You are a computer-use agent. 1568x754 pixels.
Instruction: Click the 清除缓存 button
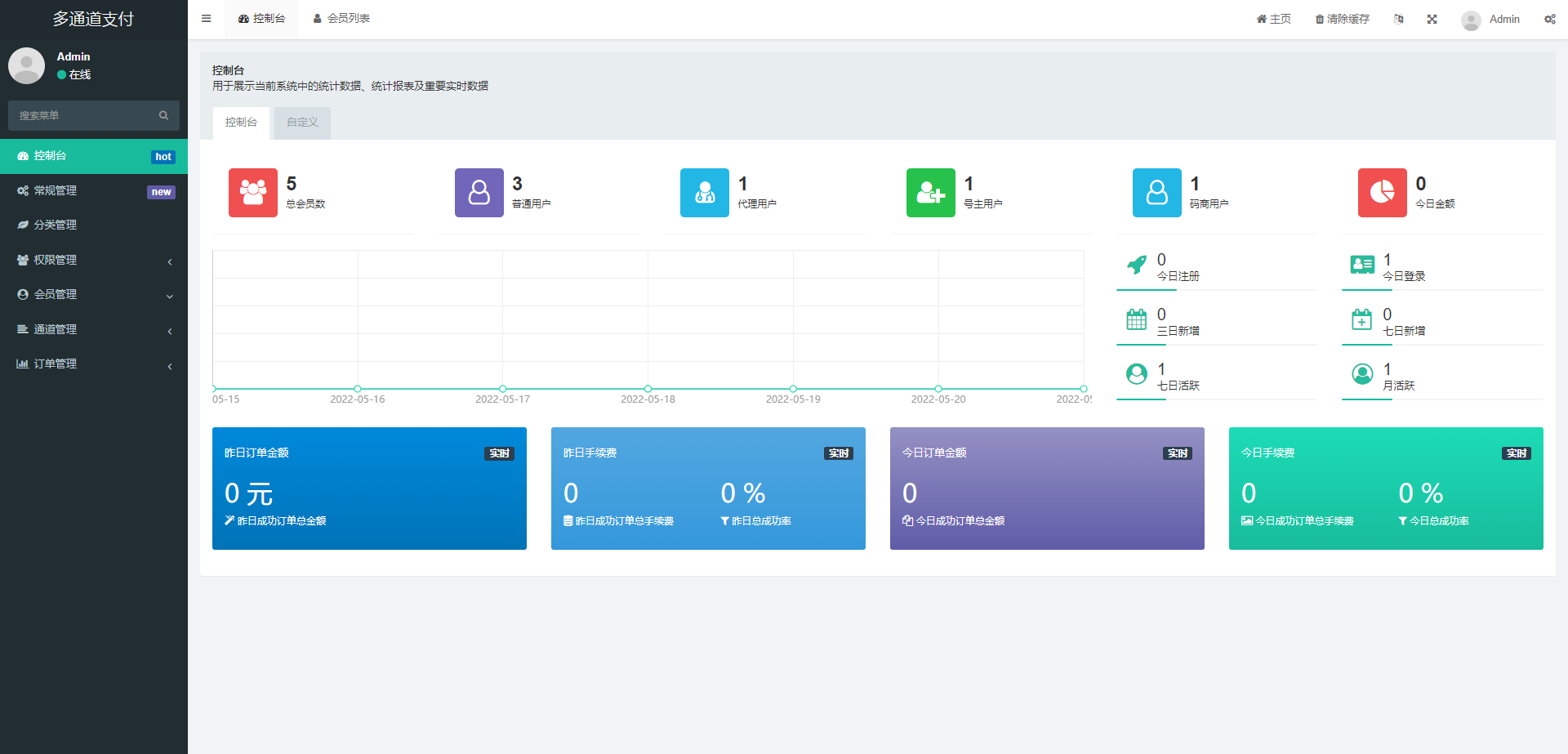click(x=1342, y=19)
